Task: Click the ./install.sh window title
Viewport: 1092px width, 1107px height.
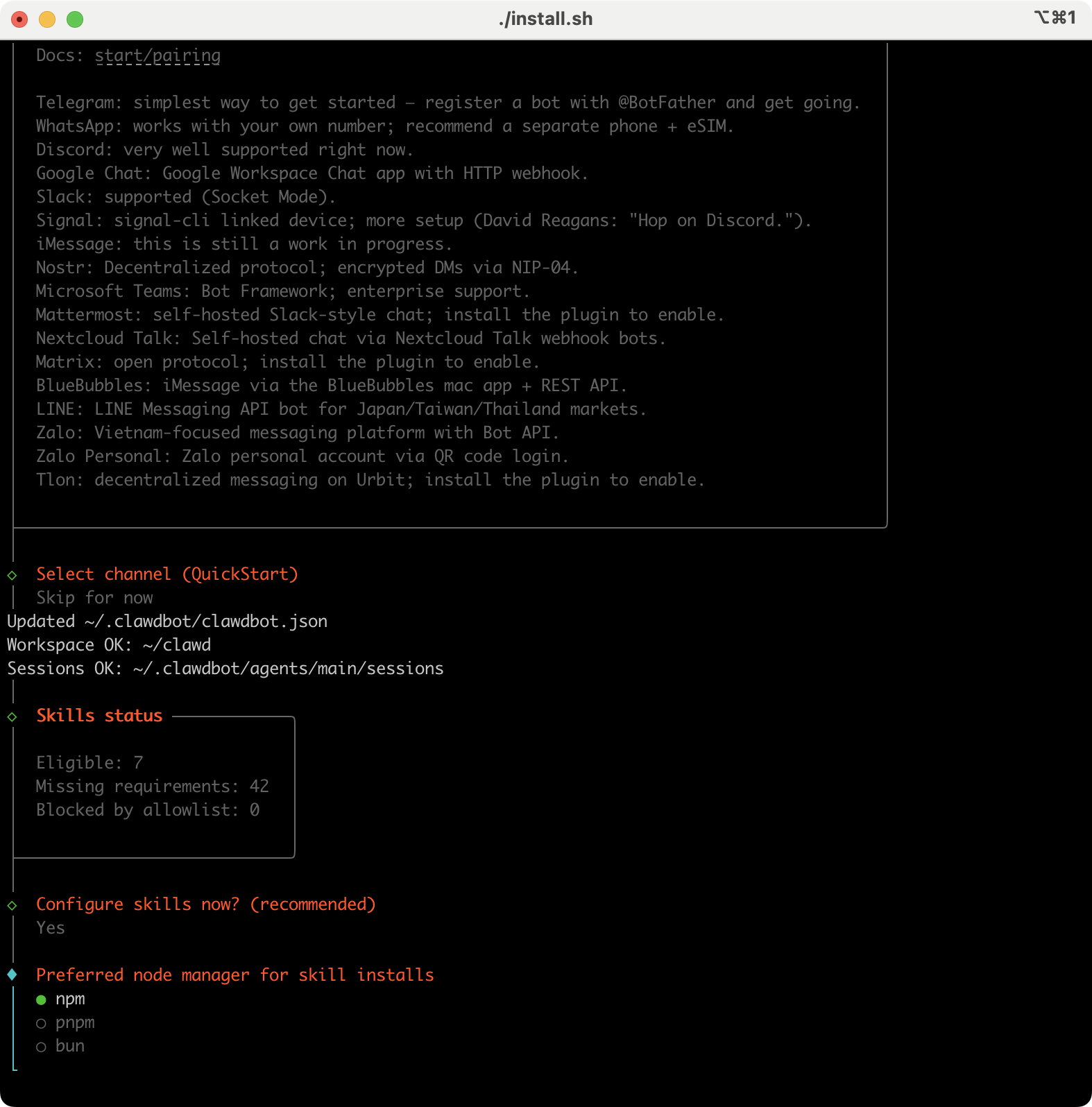Action: coord(545,19)
